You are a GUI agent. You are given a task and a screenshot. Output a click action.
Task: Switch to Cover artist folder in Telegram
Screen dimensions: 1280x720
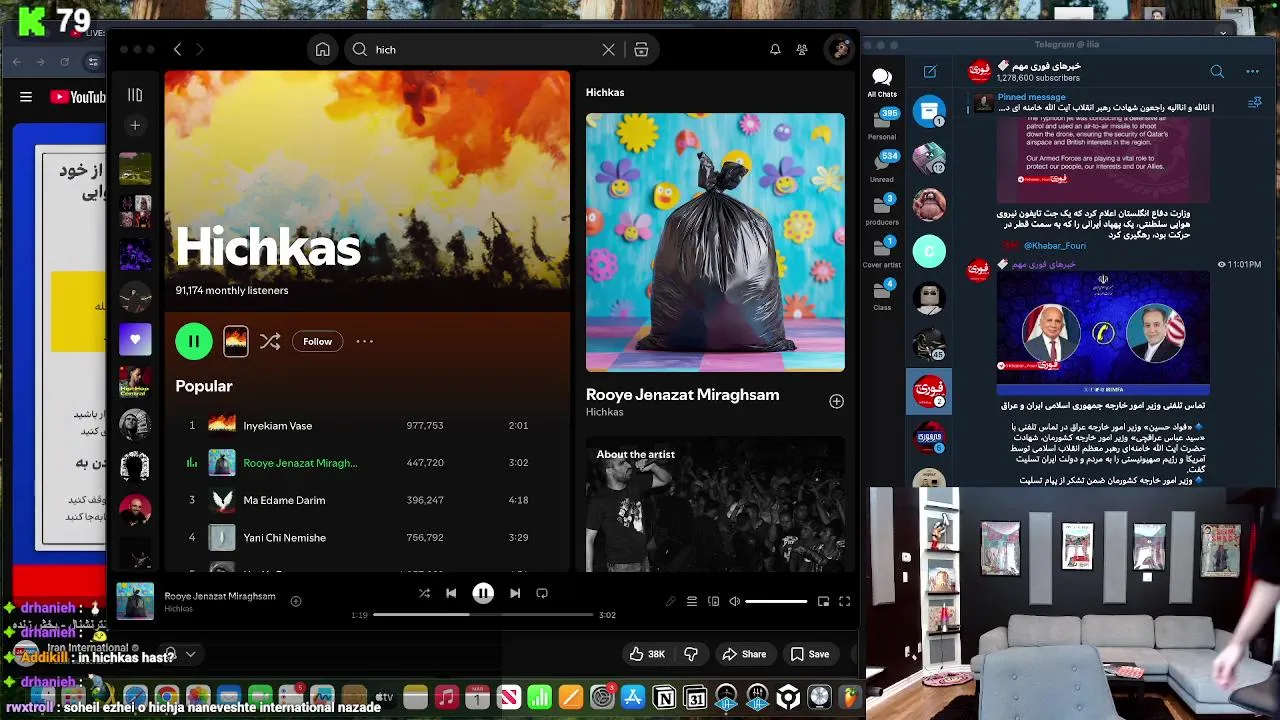point(882,252)
